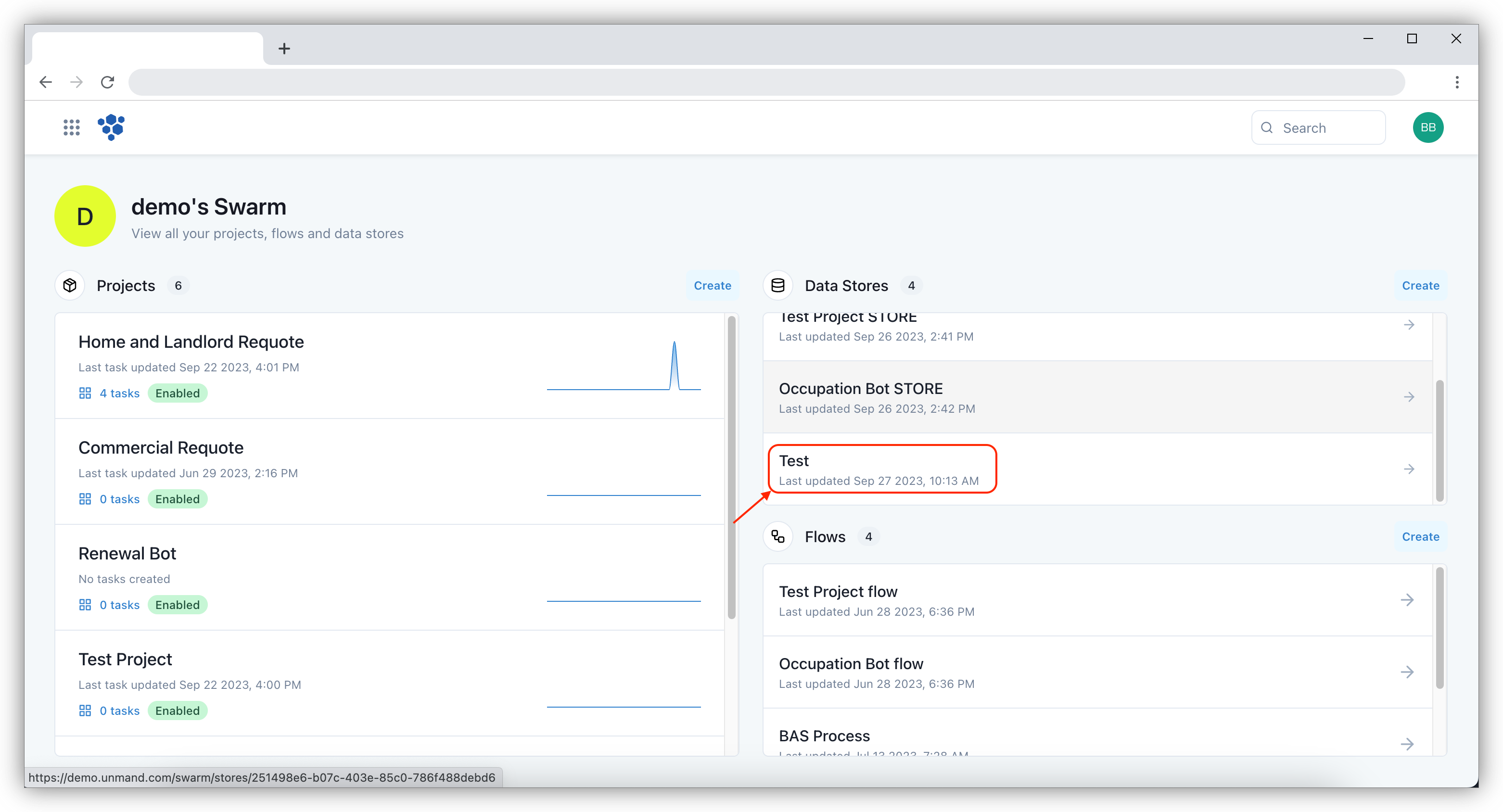Click the swarm/grid app icon
The height and width of the screenshot is (812, 1503).
coord(71,127)
